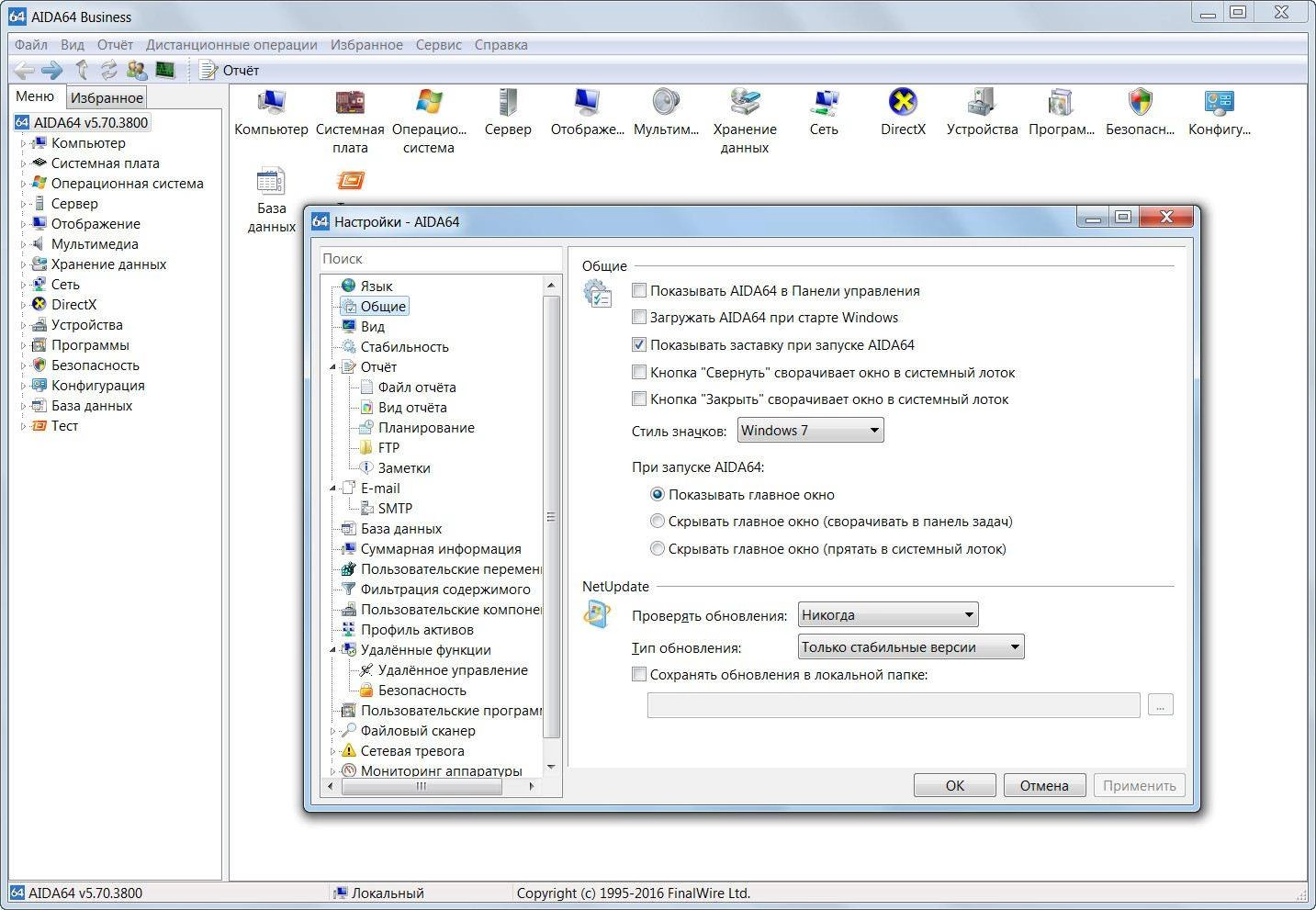
Task: Open the Дистанционные операции menu
Action: pyautogui.click(x=231, y=44)
